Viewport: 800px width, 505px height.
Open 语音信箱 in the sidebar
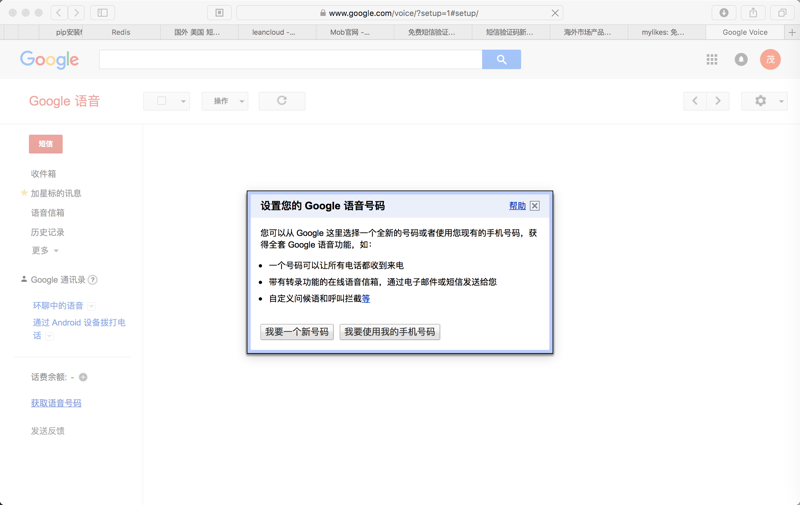pyautogui.click(x=47, y=212)
